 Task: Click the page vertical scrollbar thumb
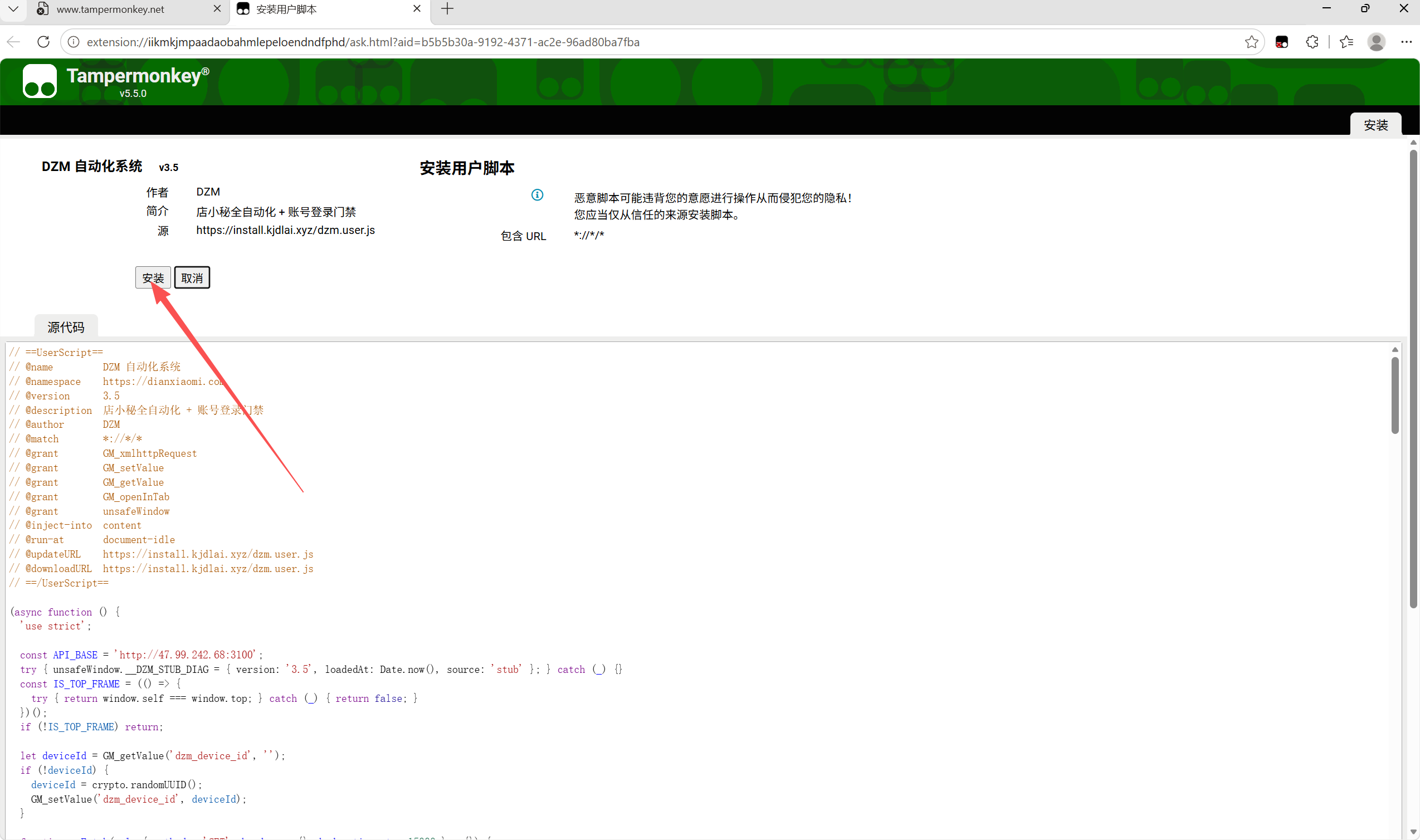tap(1413, 378)
